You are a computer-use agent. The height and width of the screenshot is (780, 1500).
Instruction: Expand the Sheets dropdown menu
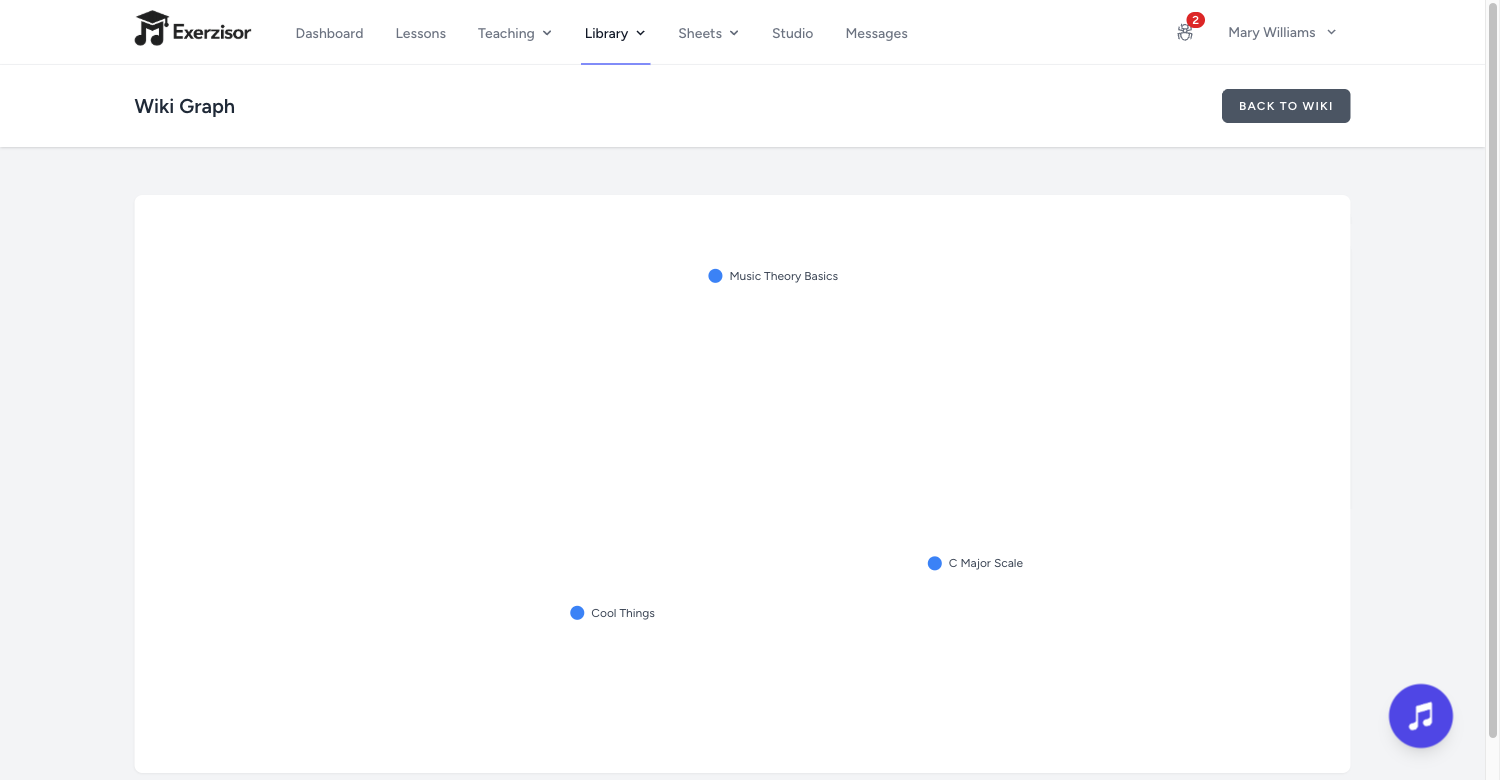[708, 33]
